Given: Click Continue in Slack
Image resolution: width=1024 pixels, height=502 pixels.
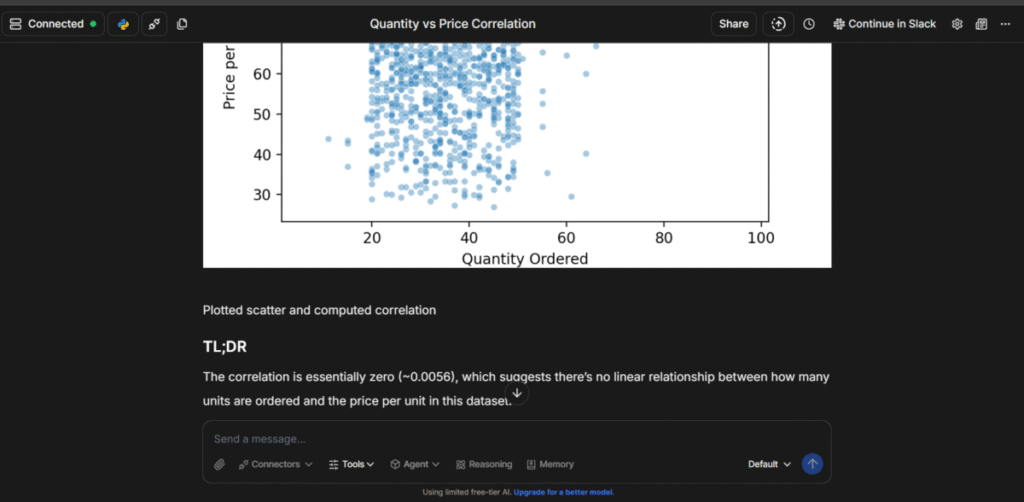Looking at the screenshot, I should point(884,24).
